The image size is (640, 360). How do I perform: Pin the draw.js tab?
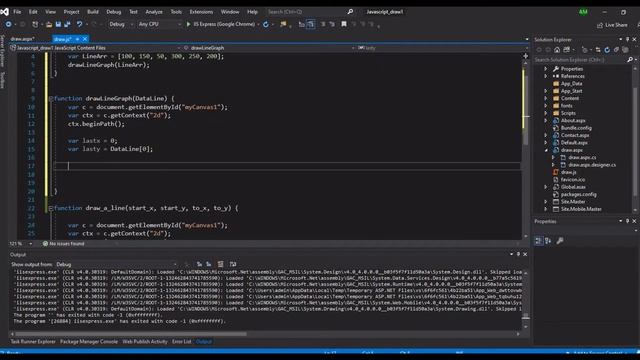77,39
